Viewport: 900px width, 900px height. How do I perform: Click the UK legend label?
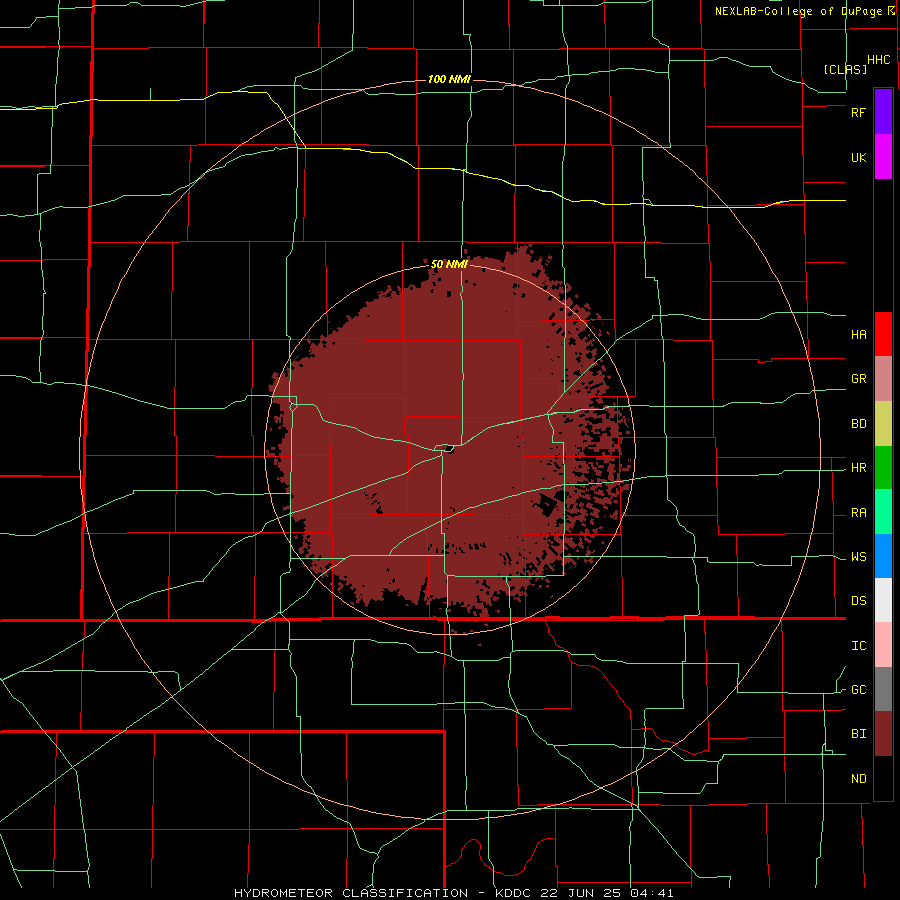pos(858,158)
